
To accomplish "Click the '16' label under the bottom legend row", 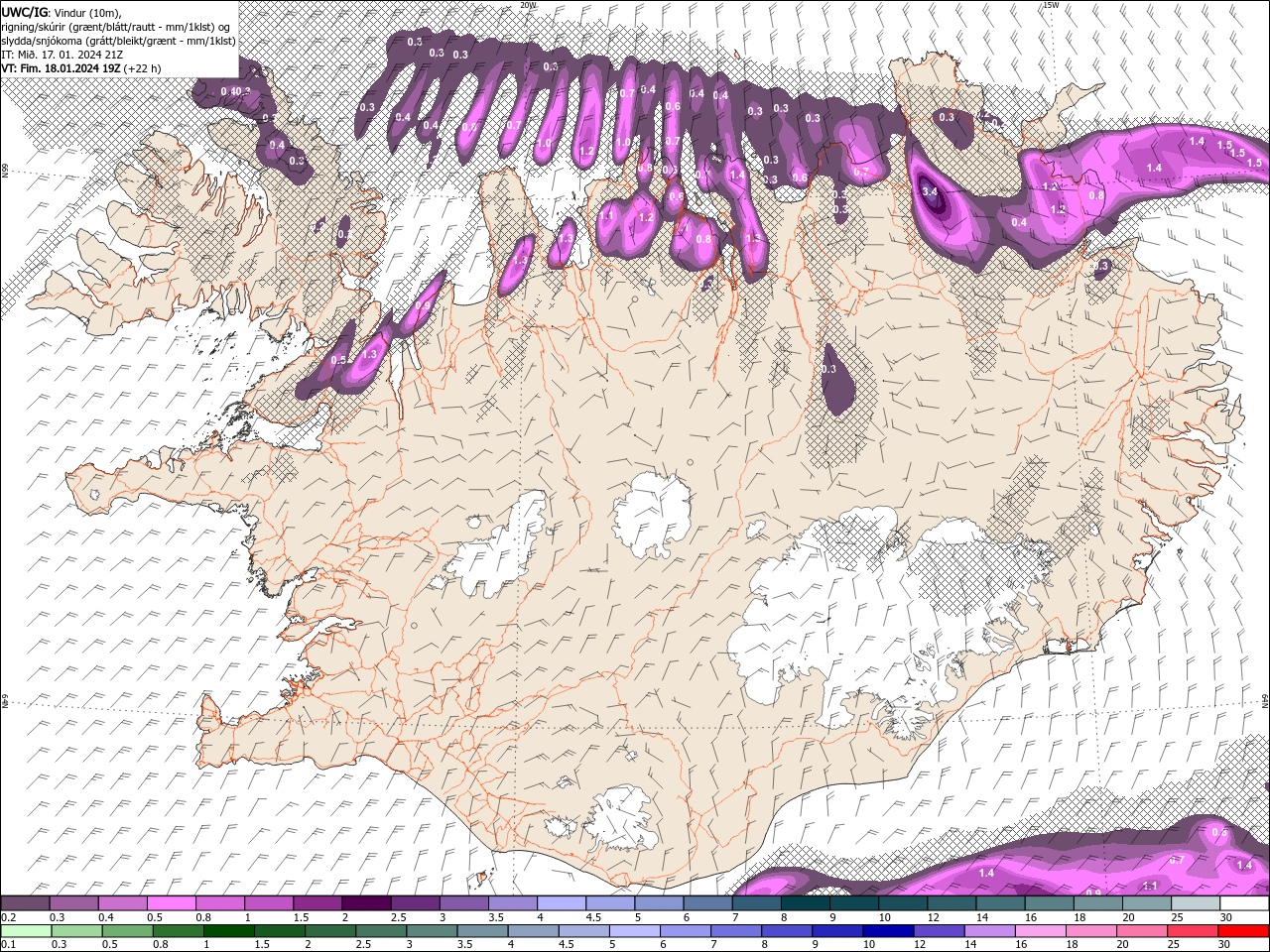I will tap(1019, 945).
